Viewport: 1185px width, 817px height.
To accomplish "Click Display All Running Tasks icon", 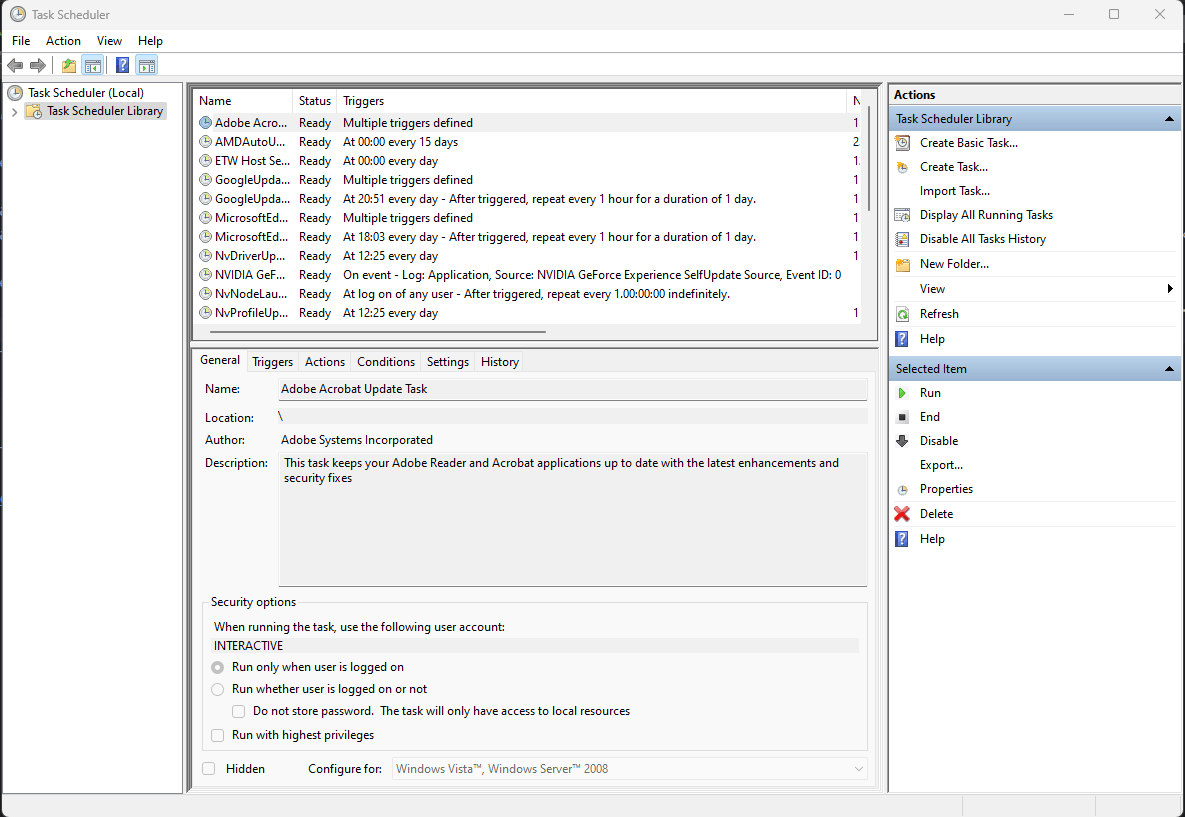I will [x=903, y=214].
